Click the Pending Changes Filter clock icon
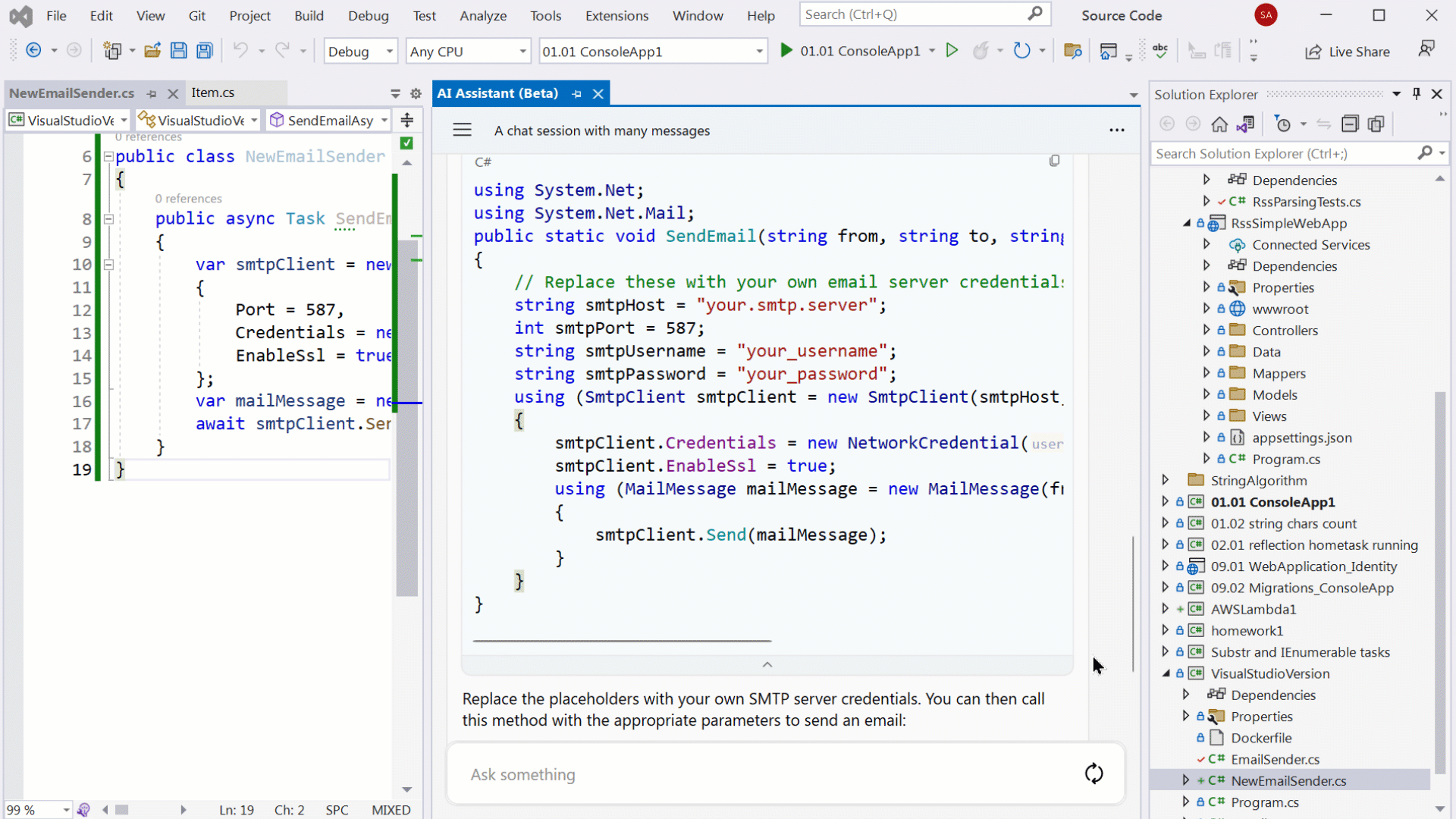The image size is (1456, 819). tap(1283, 124)
